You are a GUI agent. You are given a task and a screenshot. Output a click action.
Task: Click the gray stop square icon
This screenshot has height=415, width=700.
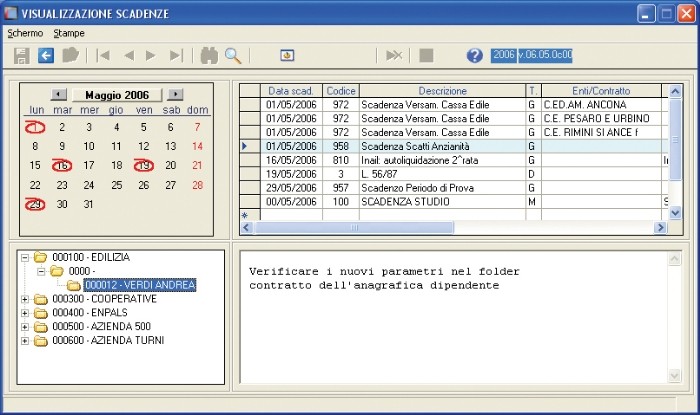coord(426,55)
